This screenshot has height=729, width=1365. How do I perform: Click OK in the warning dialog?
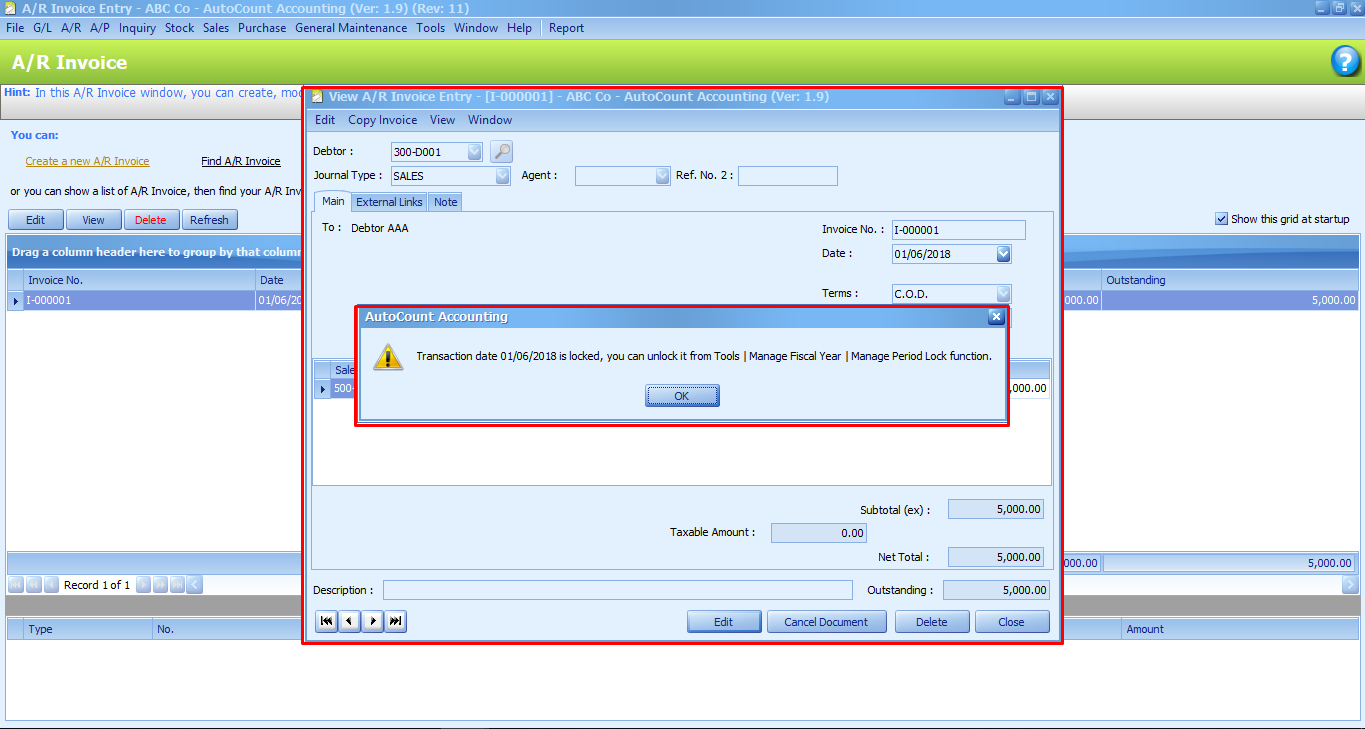(x=682, y=396)
